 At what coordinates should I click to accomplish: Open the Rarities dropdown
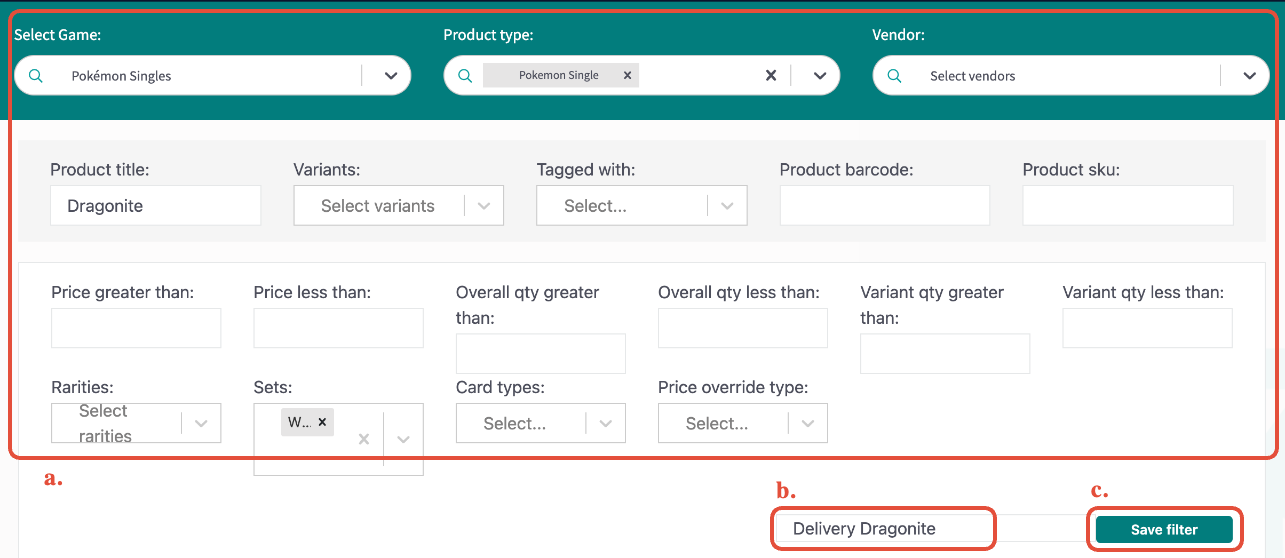point(201,424)
